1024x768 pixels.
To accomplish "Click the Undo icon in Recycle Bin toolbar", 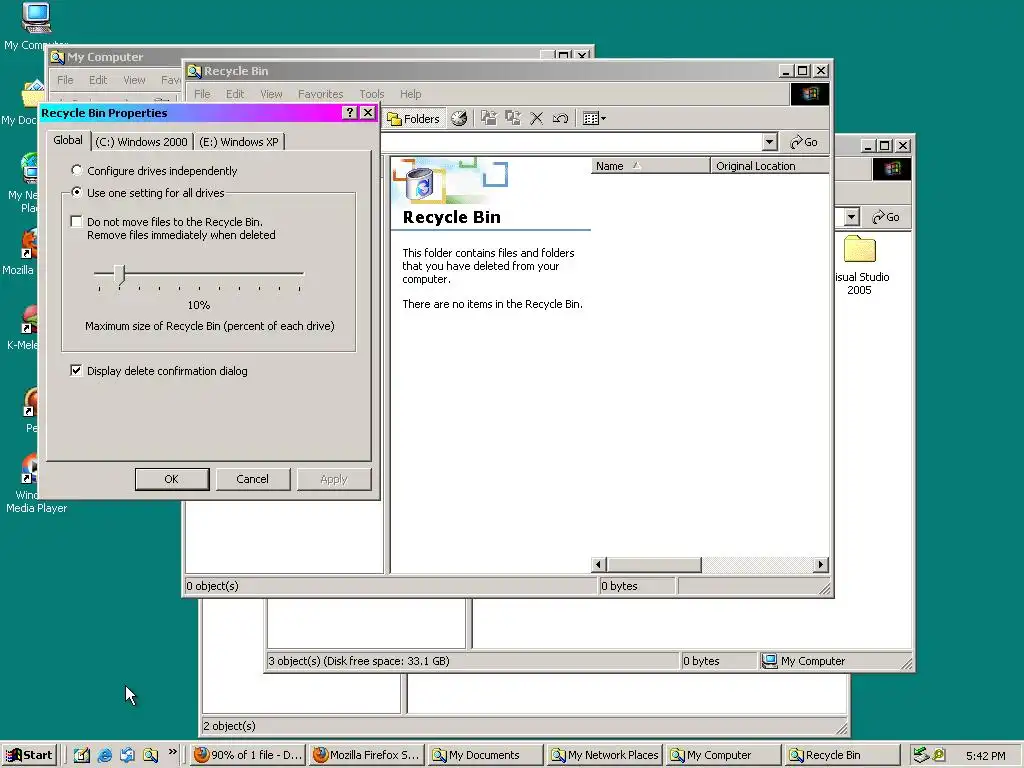I will coord(560,118).
